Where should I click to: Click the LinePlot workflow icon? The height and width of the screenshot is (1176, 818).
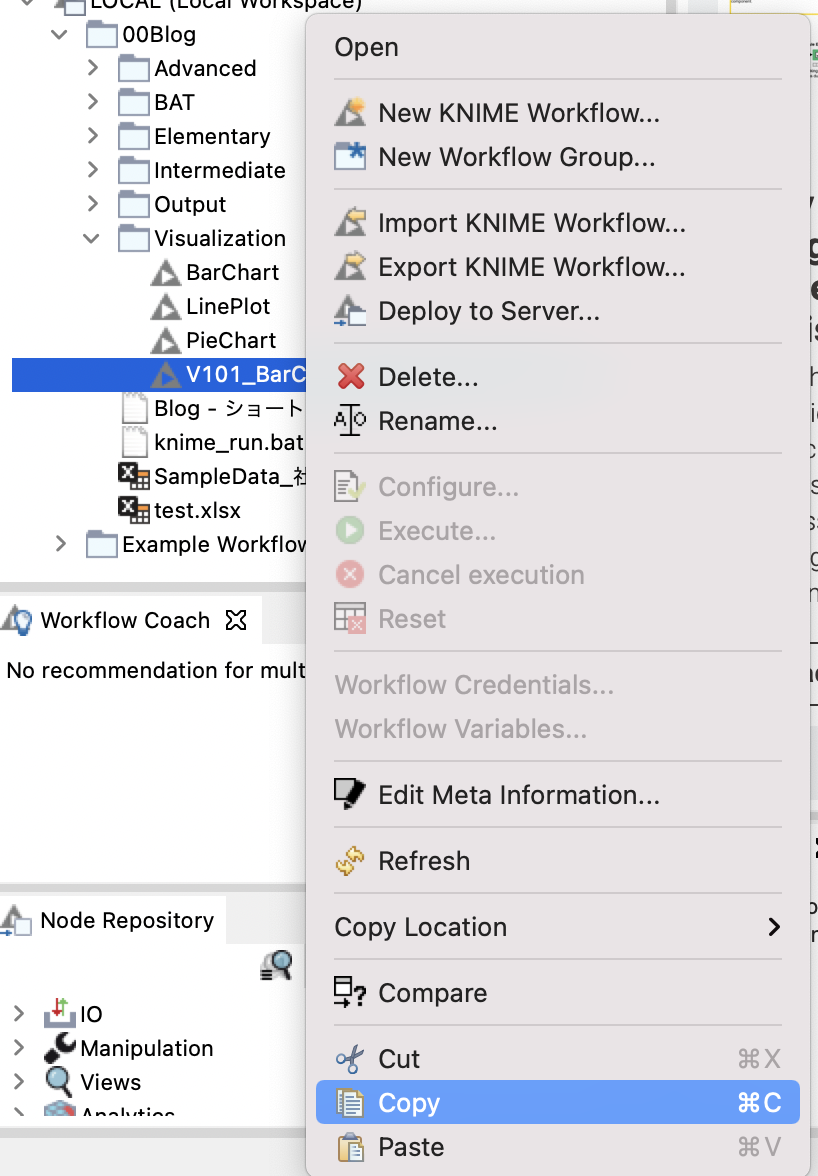click(165, 307)
